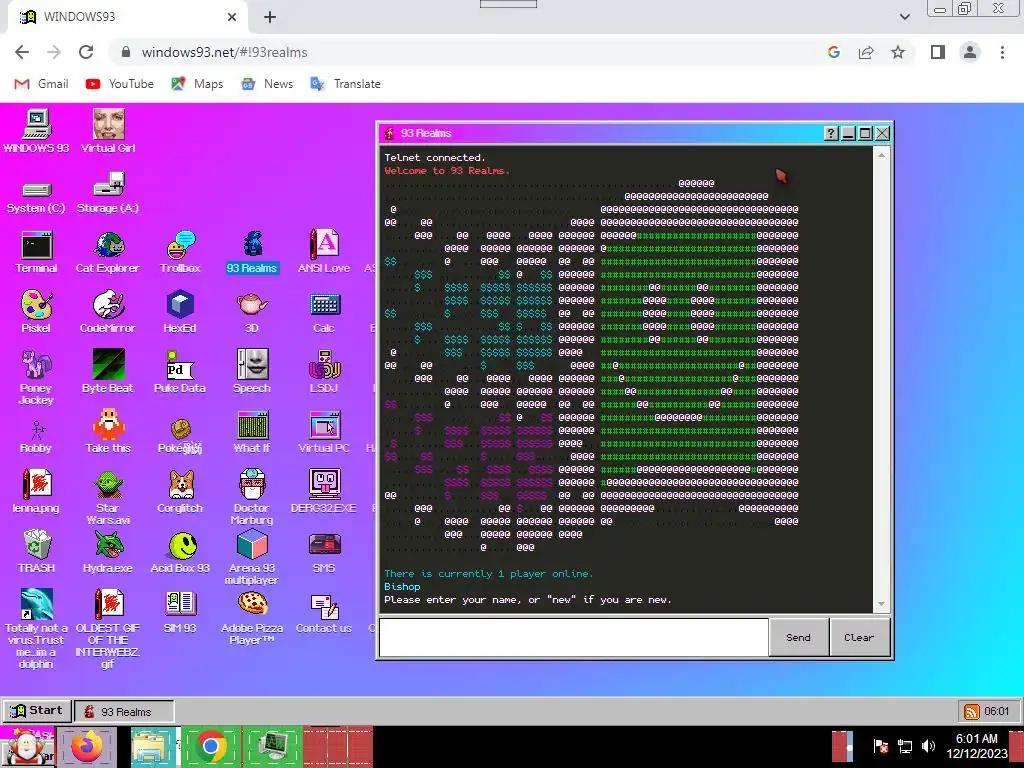
Task: Launch Cat Explorer
Action: click(x=108, y=251)
